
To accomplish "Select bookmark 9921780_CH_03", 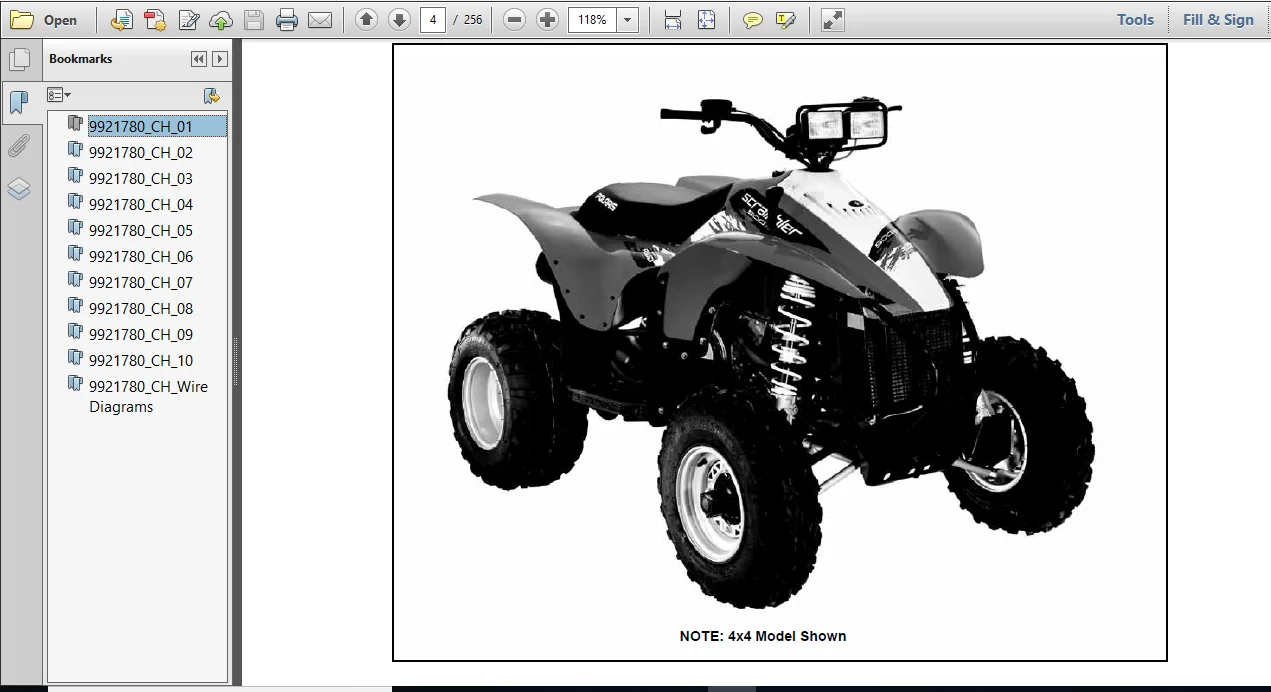I will (141, 178).
